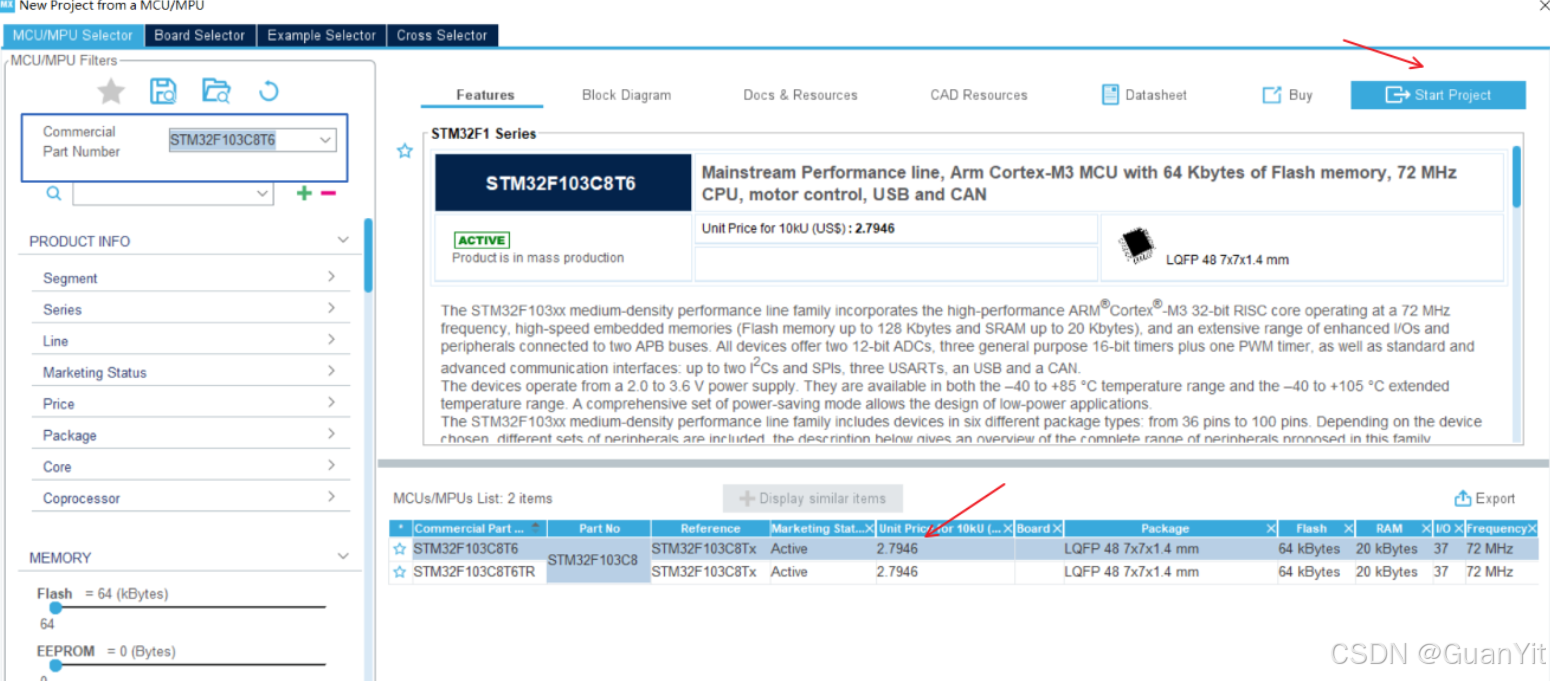The height and width of the screenshot is (681, 1550).
Task: Close the RAM column
Action: (x=1424, y=528)
